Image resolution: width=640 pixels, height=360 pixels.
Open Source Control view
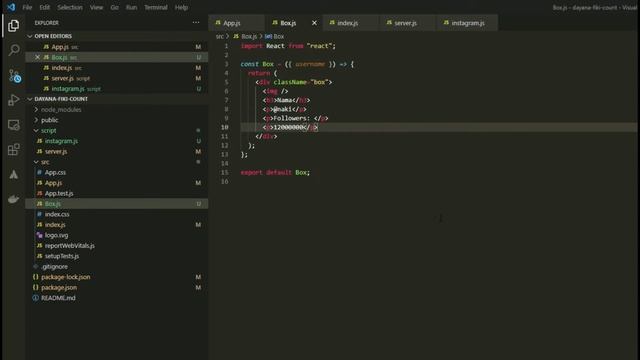(14, 76)
